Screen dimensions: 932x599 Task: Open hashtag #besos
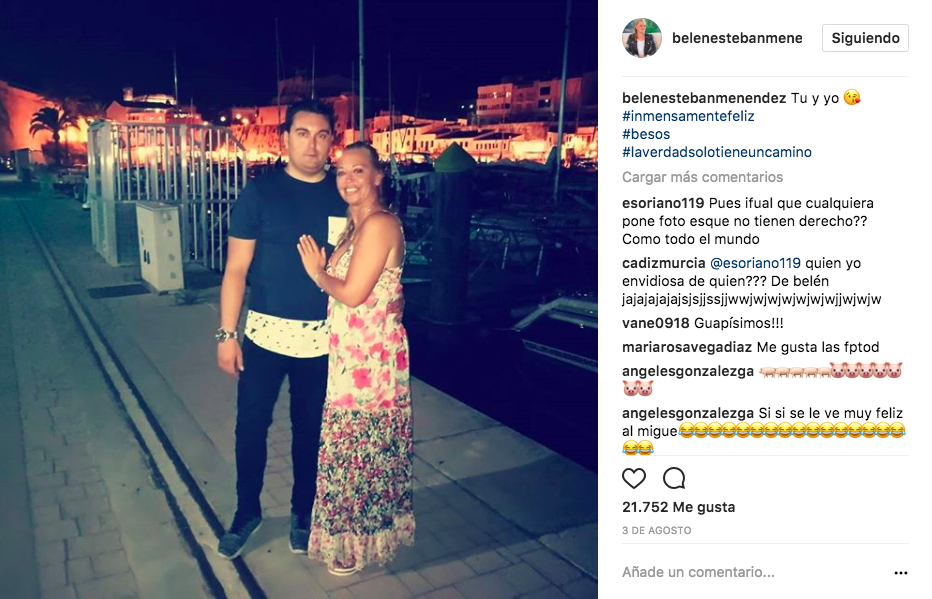(x=646, y=134)
